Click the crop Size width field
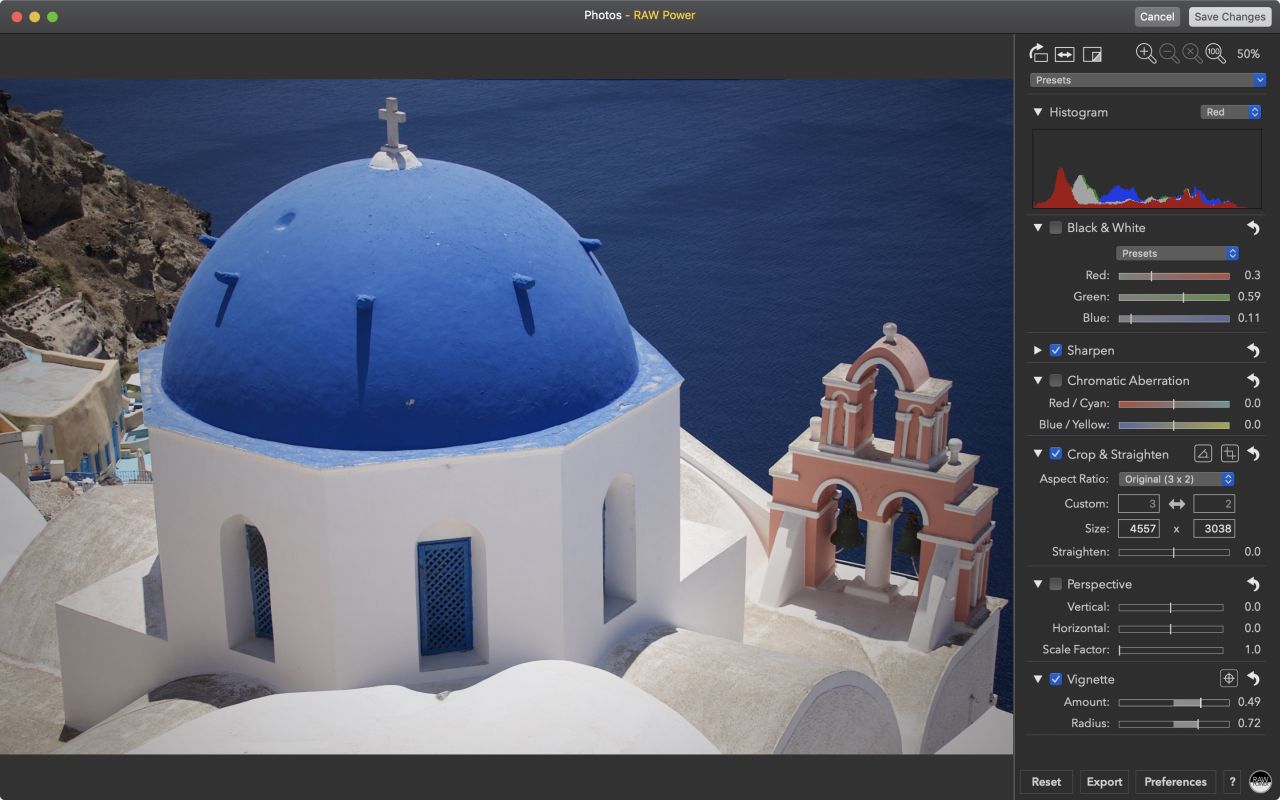The image size is (1280, 800). point(1137,528)
